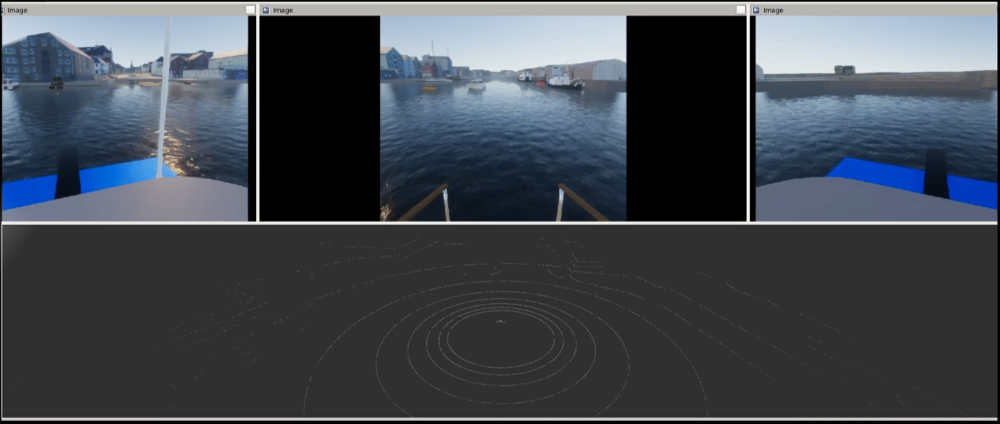Select the Image title above the empty quay view
1000x424 pixels.
774,10
